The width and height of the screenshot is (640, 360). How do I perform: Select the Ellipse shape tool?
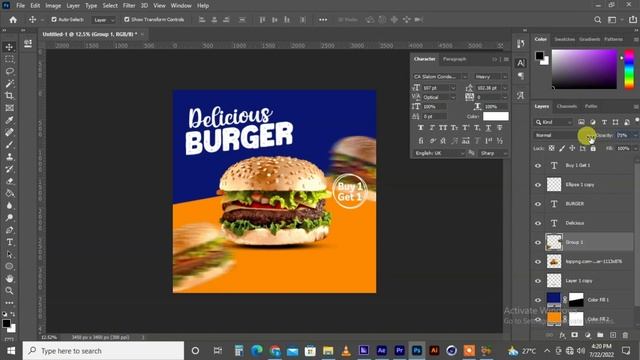9,267
